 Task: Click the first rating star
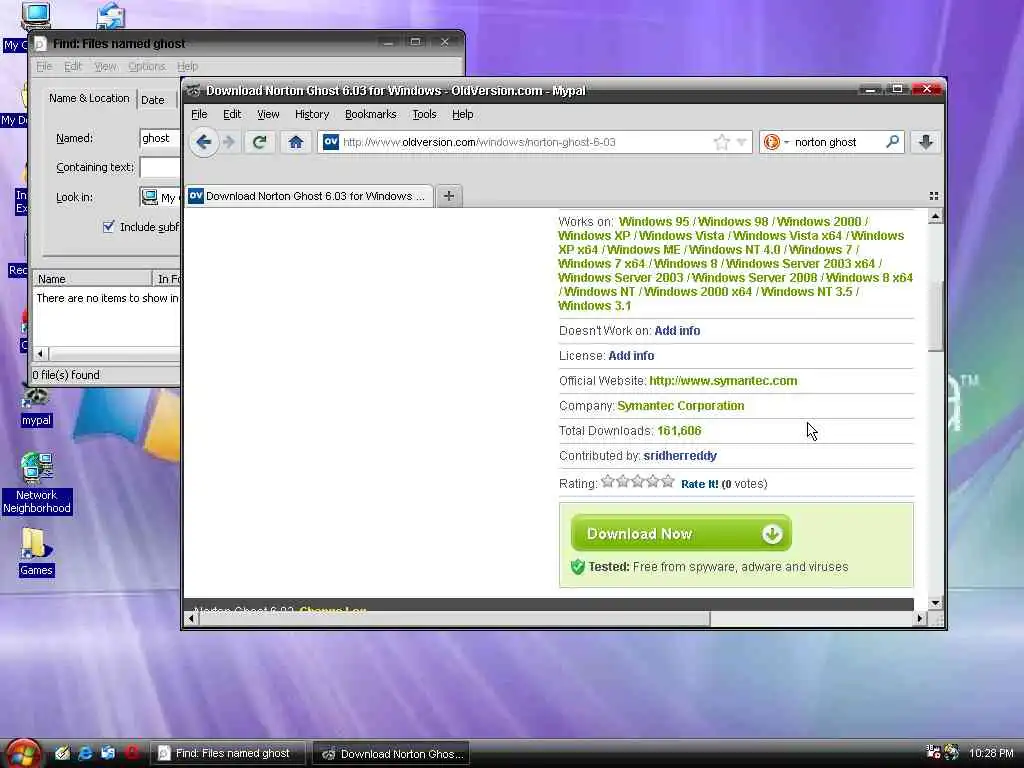pyautogui.click(x=607, y=481)
